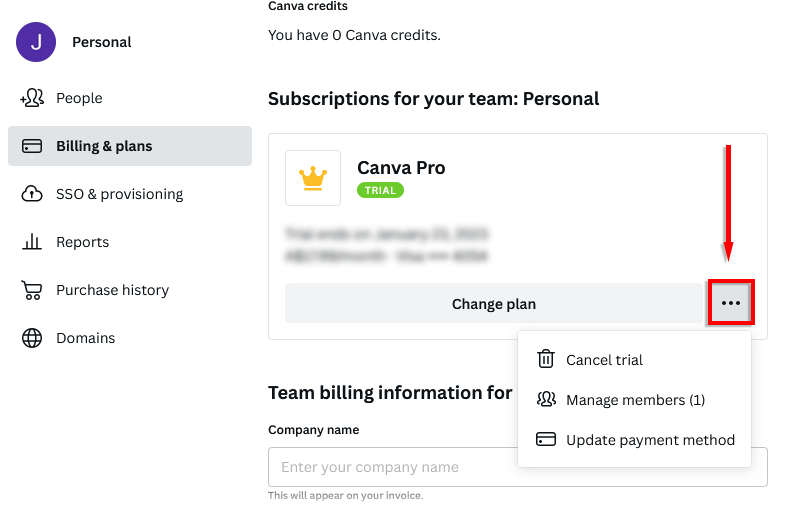Select Cancel trial from the menu
The height and width of the screenshot is (514, 789).
point(604,360)
